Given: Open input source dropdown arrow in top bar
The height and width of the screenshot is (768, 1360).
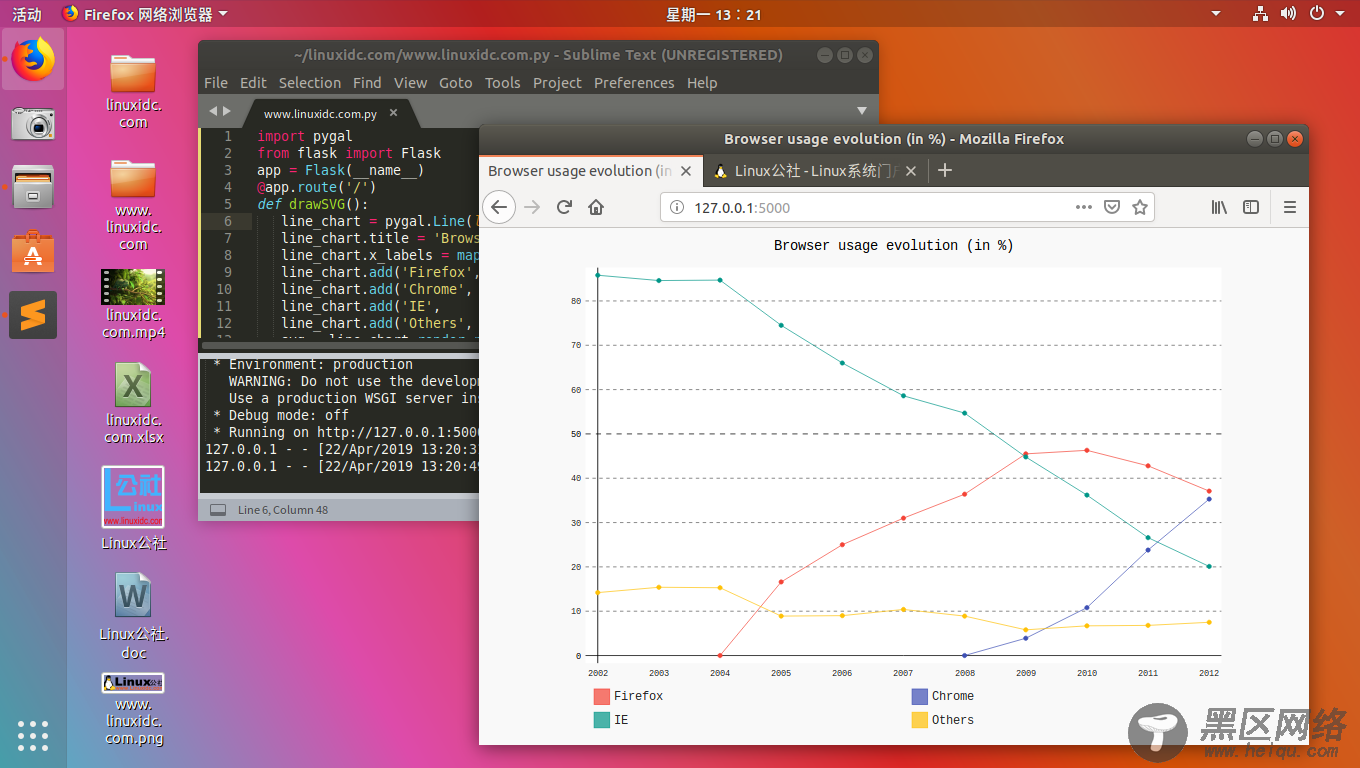Looking at the screenshot, I should 1216,14.
